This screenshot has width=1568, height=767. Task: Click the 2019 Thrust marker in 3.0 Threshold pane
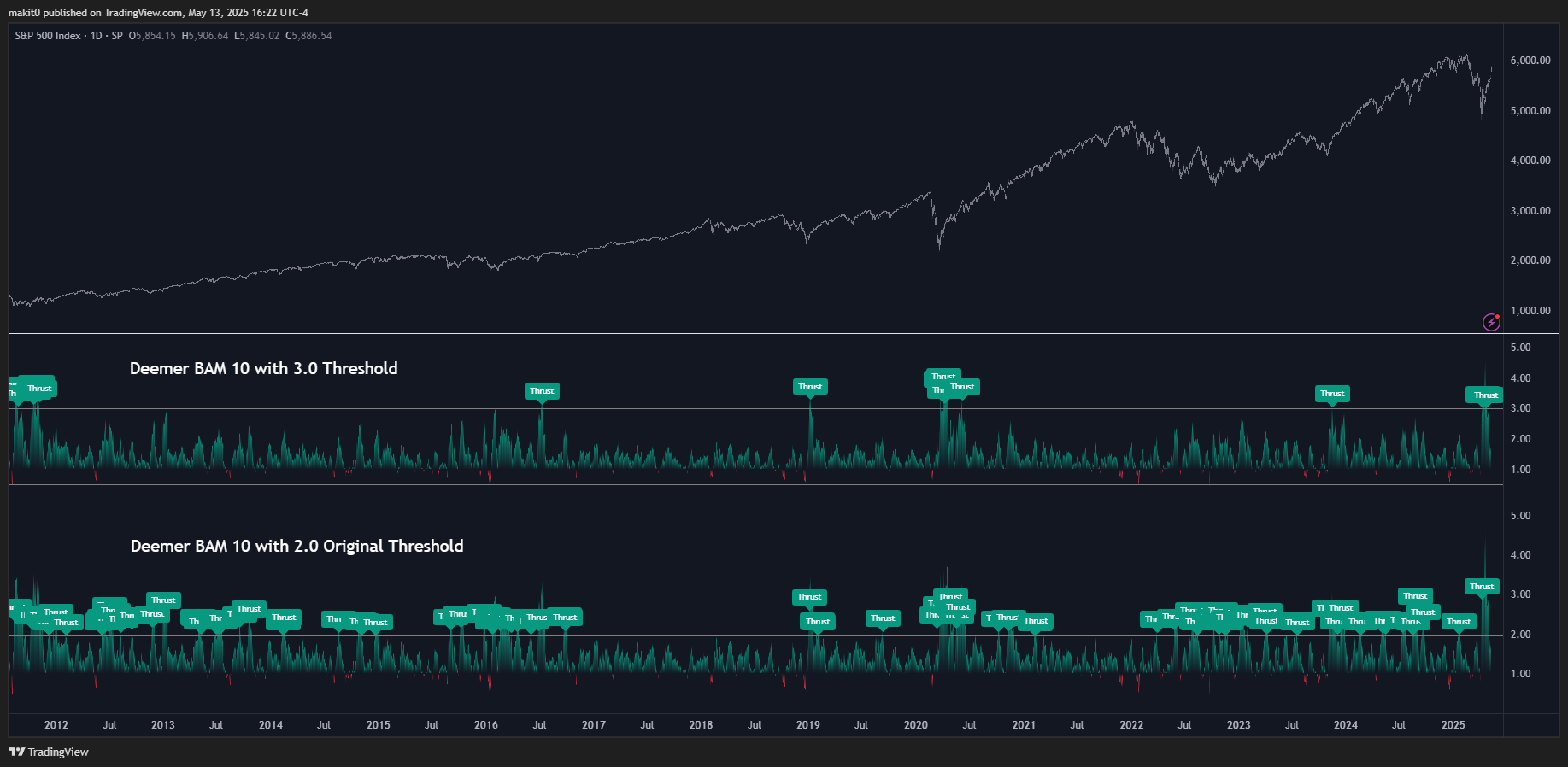click(x=810, y=387)
